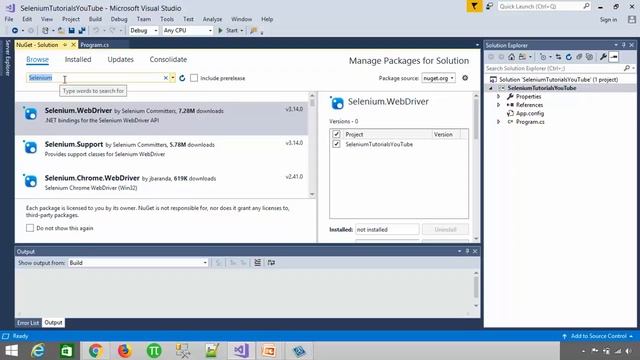Check the Do not show this again box

point(30,228)
